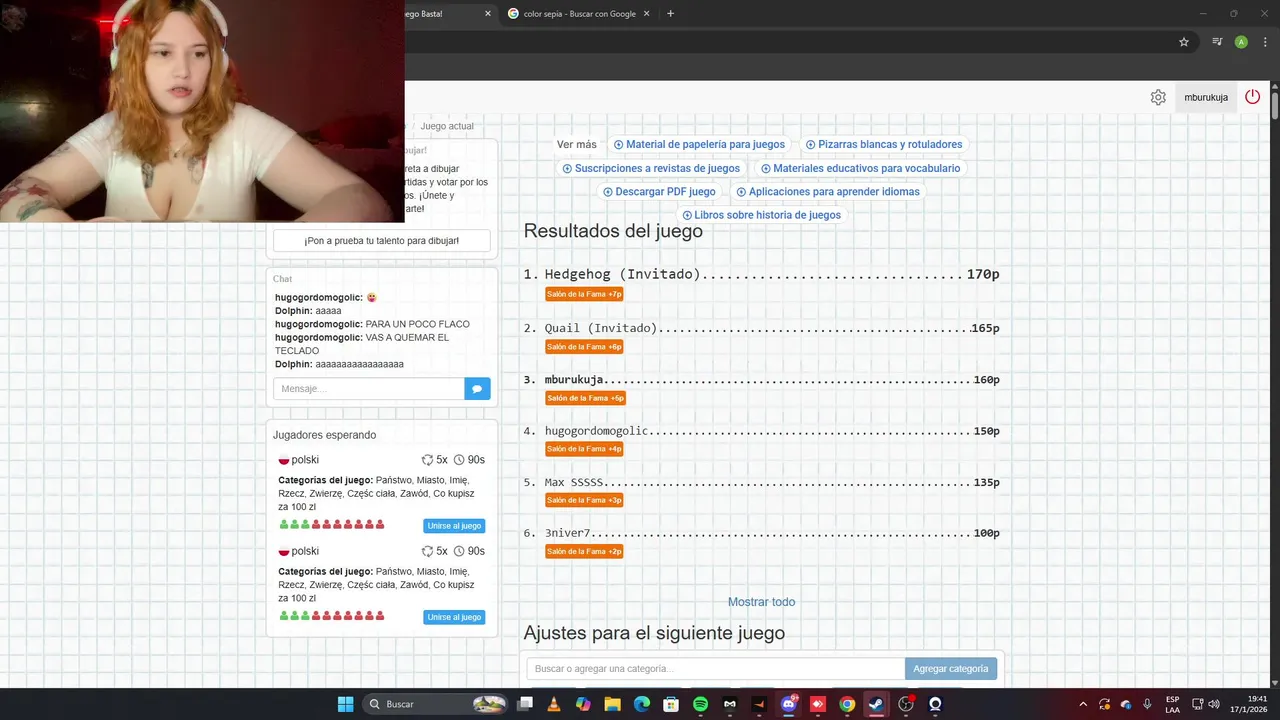Open Aplicaciones para aprender idiomas link

click(x=828, y=192)
